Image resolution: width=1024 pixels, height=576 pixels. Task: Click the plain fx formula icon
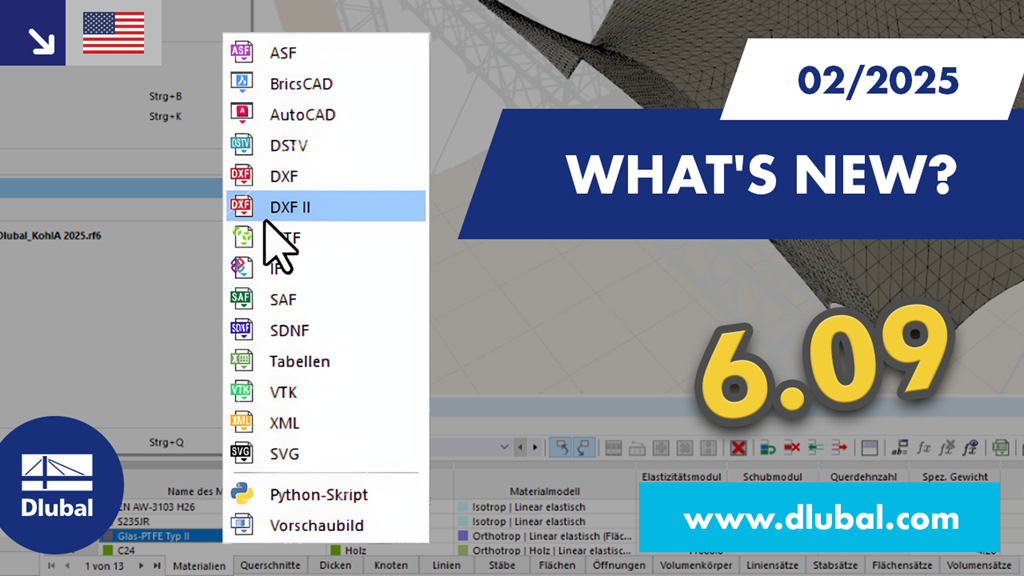point(923,447)
